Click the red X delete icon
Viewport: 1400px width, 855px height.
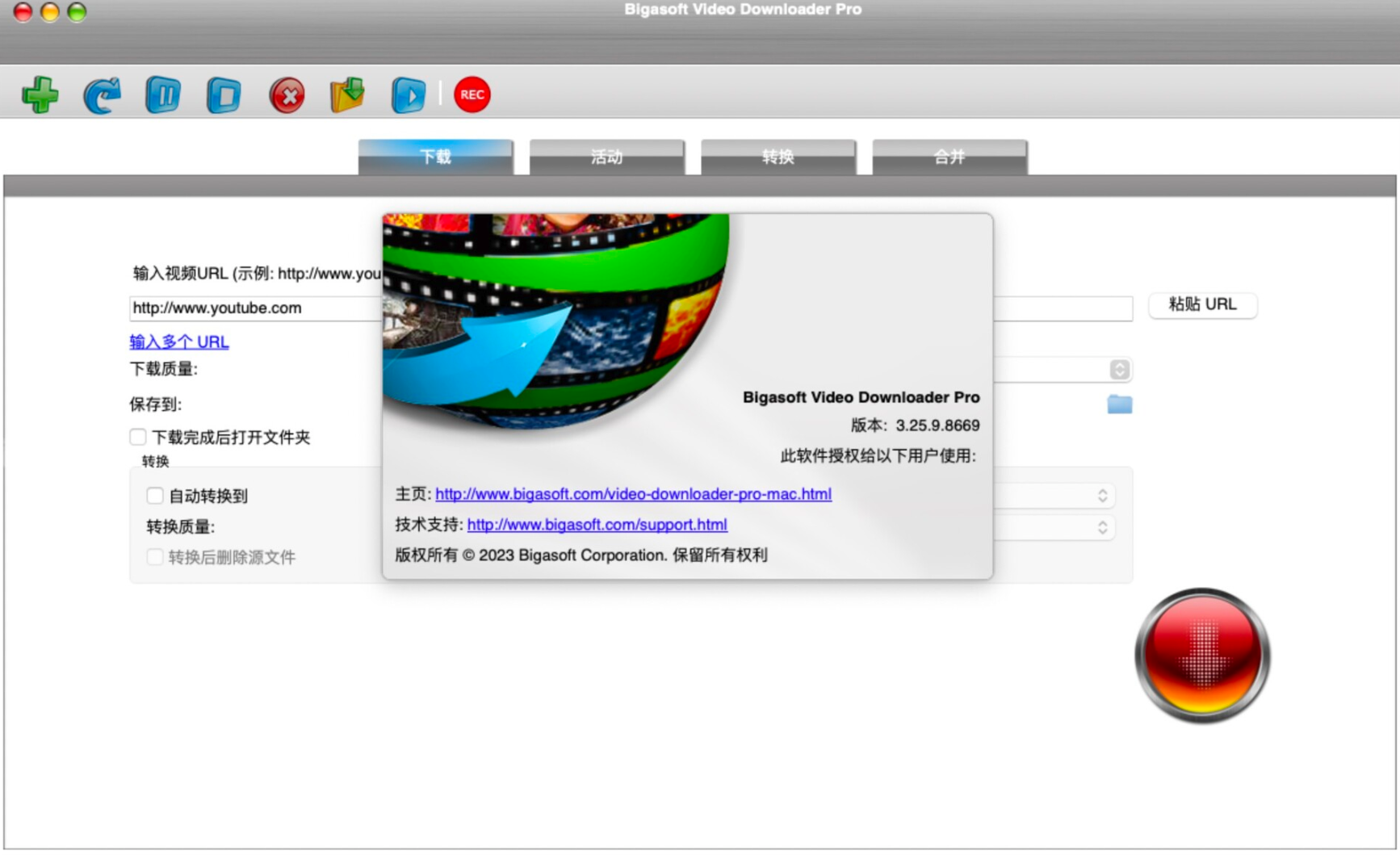click(x=287, y=95)
